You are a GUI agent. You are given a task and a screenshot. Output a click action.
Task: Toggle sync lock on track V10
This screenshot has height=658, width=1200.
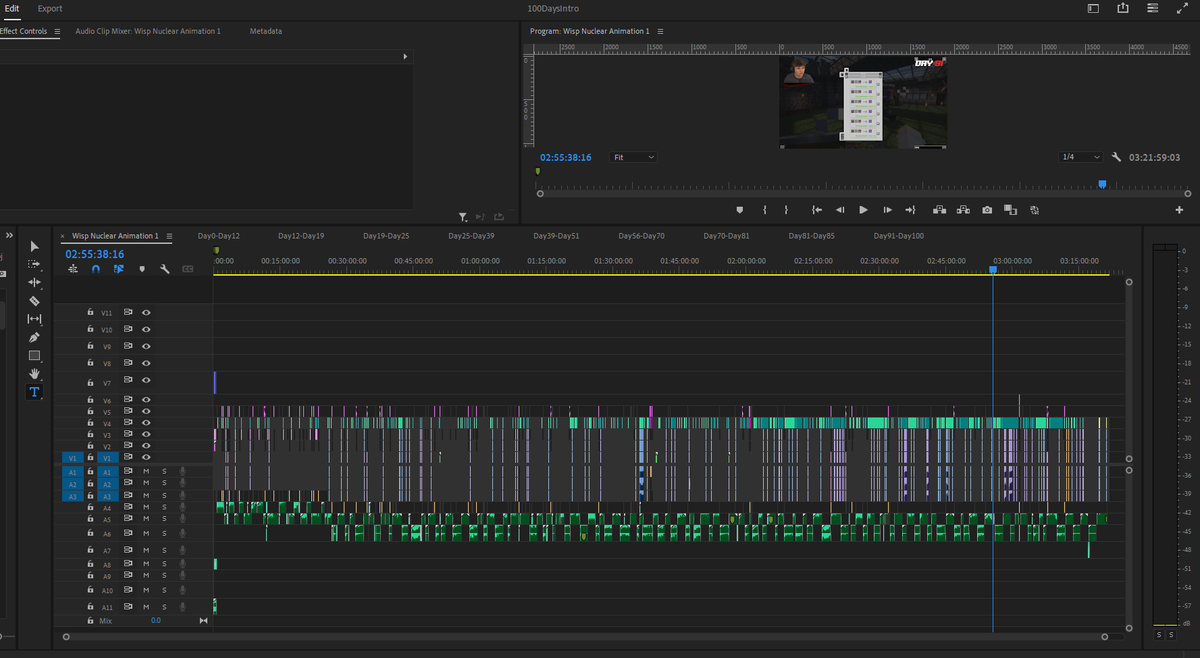[x=128, y=328]
